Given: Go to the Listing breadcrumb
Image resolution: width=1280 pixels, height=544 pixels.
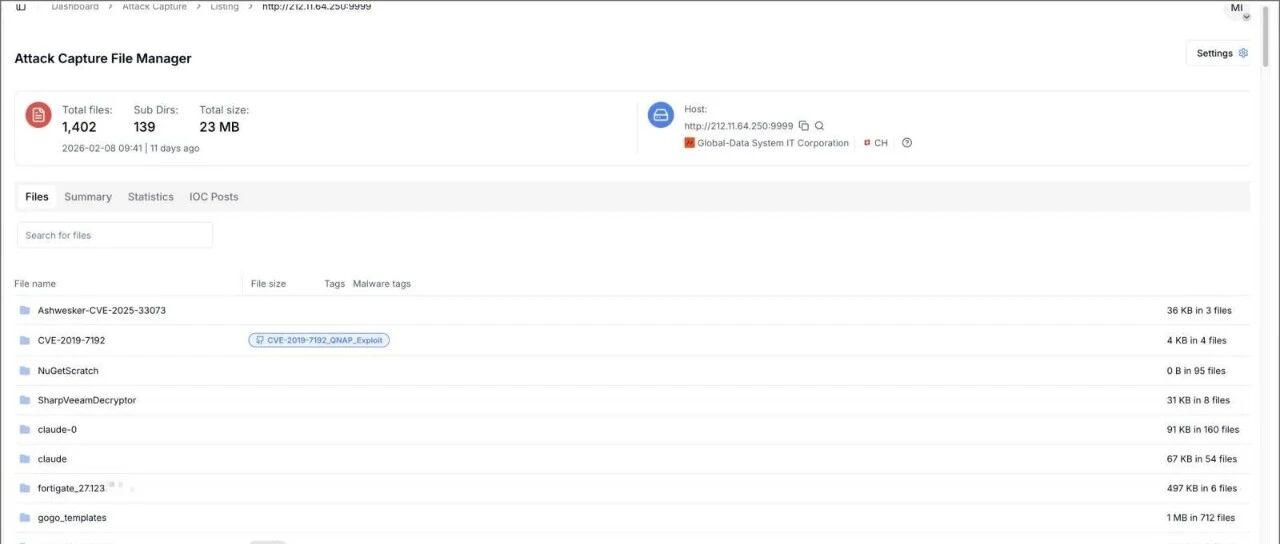Looking at the screenshot, I should pyautogui.click(x=224, y=6).
